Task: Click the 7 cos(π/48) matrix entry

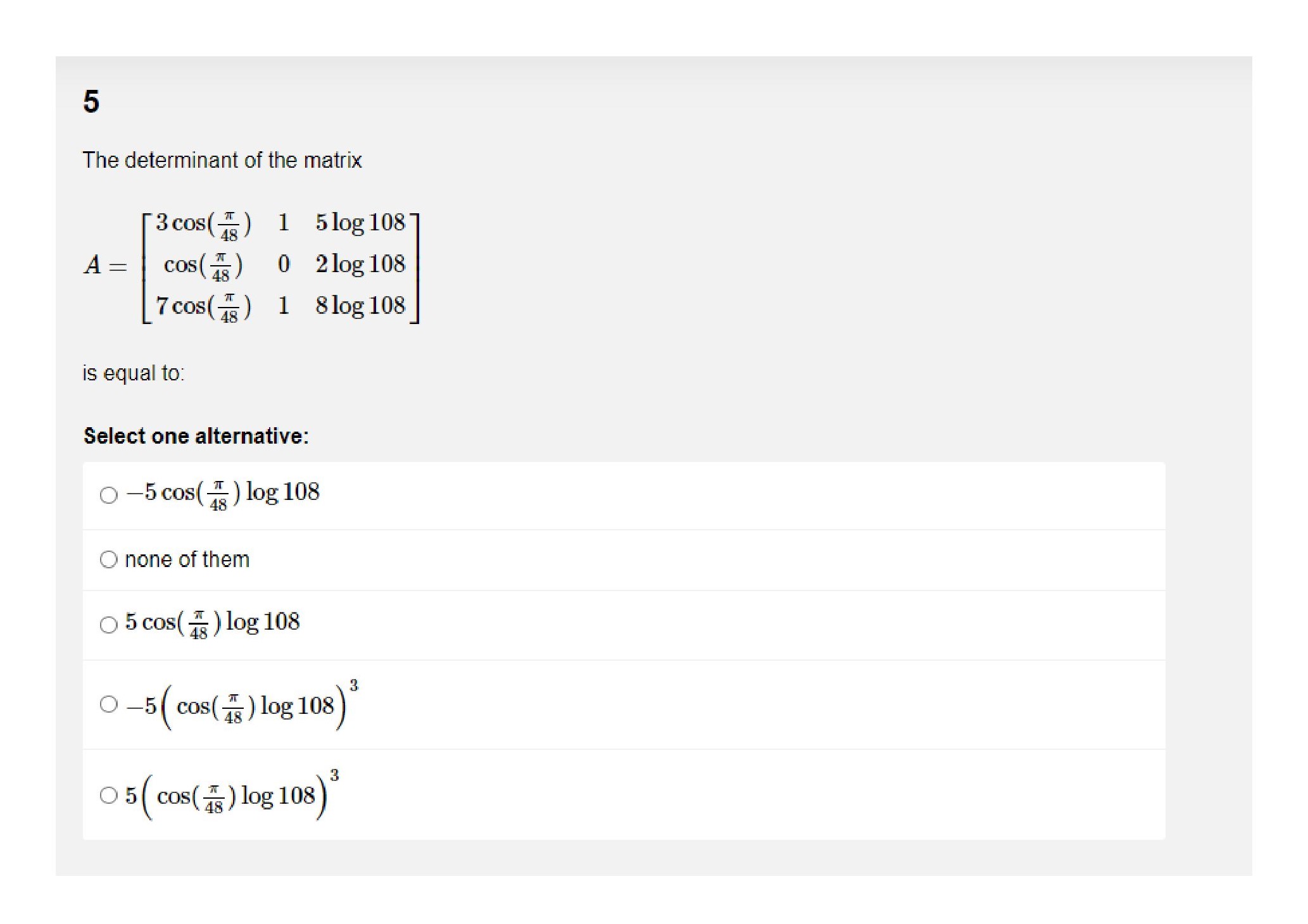Action: (203, 307)
